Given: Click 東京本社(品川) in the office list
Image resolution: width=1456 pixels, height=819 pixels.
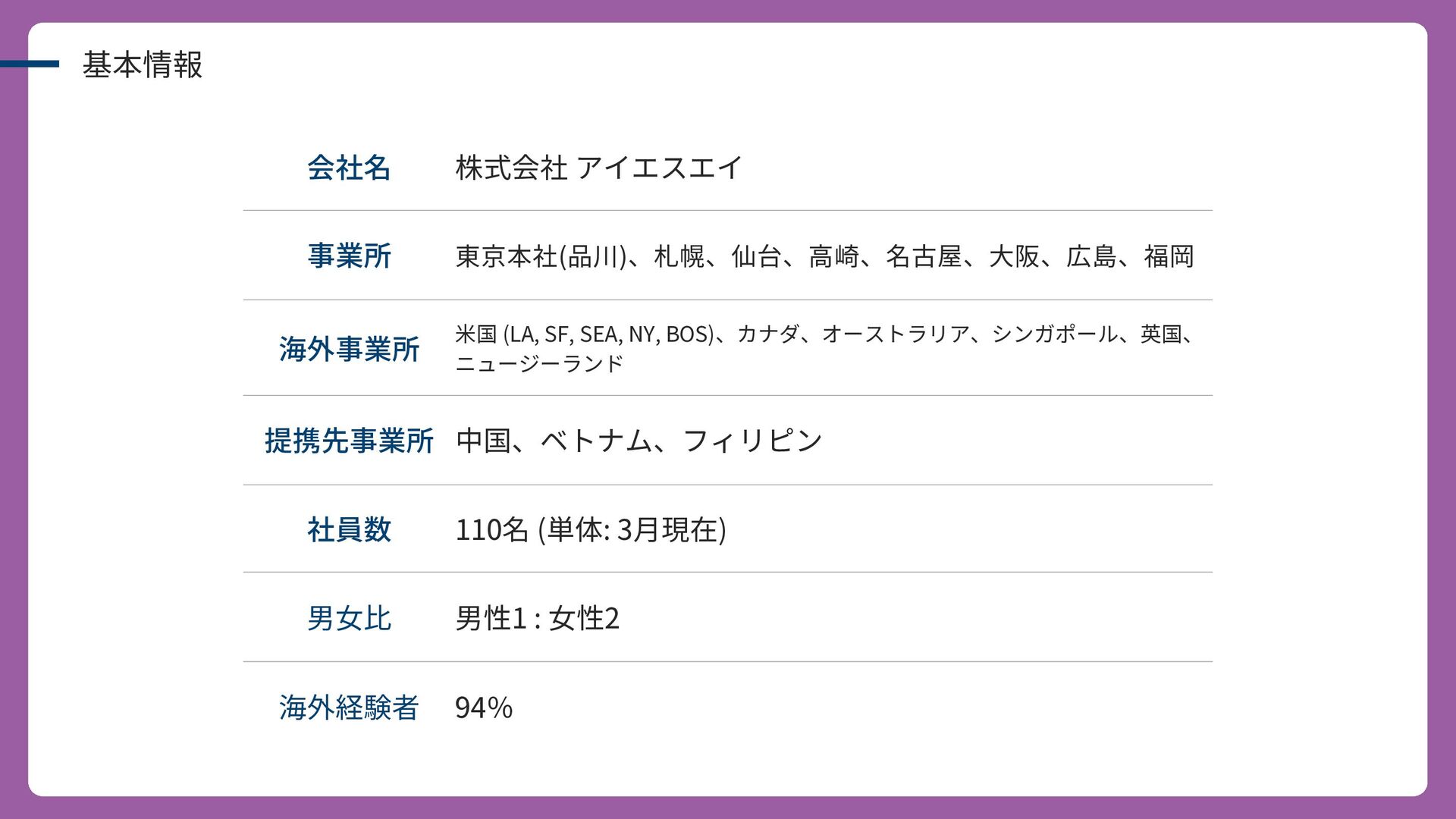Looking at the screenshot, I should point(541,257).
